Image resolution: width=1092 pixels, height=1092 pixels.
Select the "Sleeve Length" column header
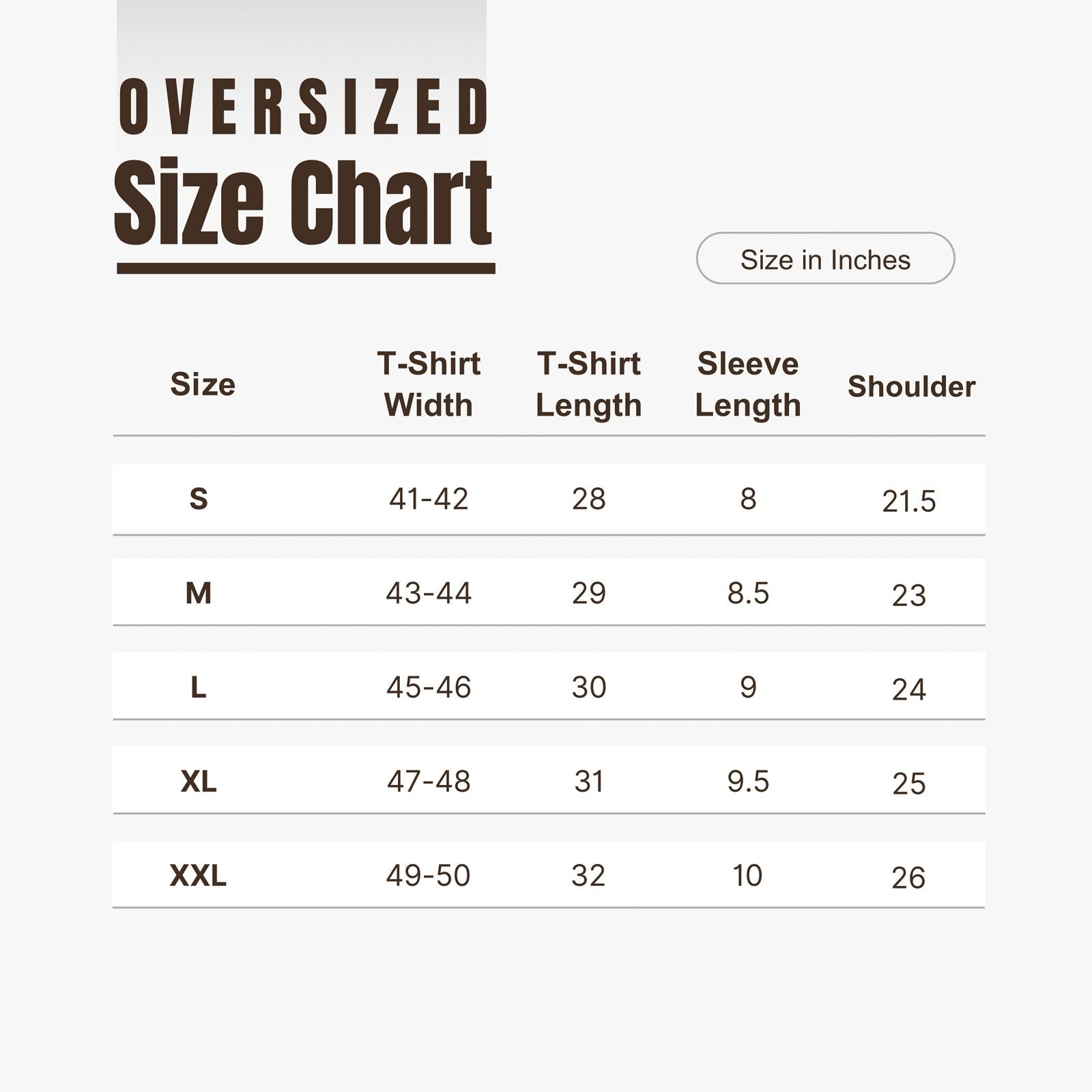(748, 384)
